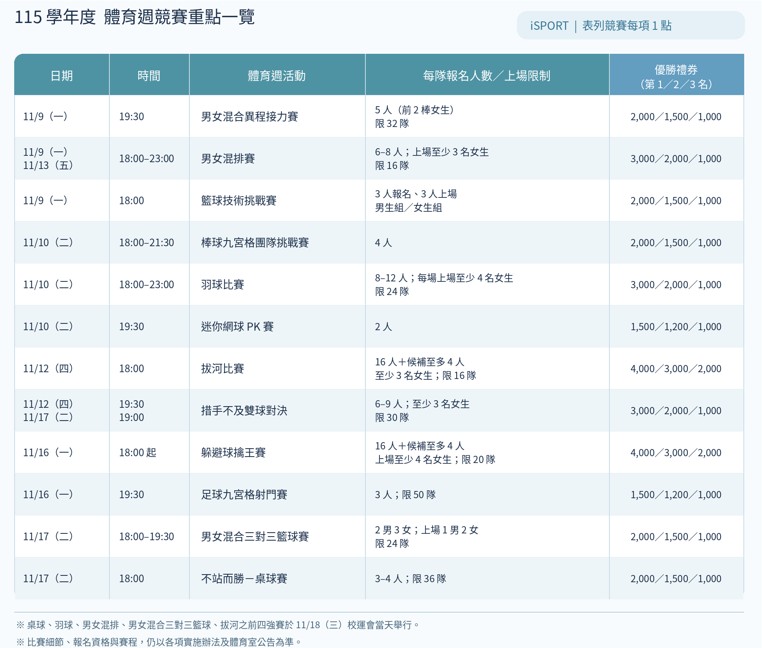Click 6–8 人；上場至少 3 名女生 cell

487,158
